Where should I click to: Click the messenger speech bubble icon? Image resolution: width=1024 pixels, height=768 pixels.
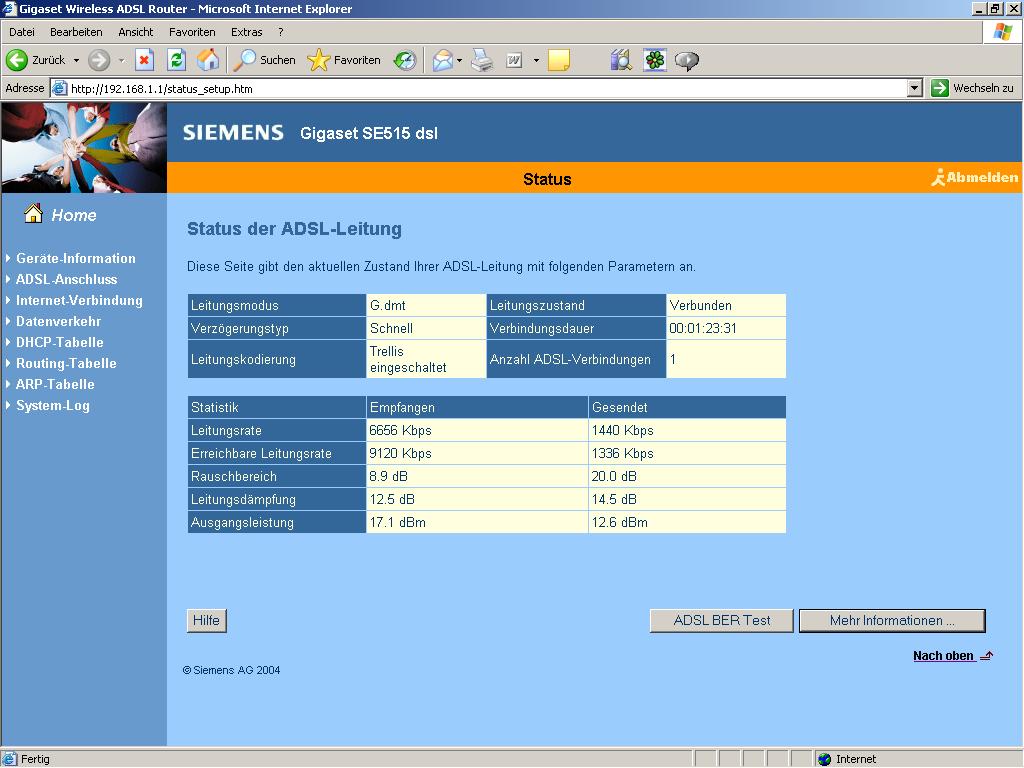[686, 60]
